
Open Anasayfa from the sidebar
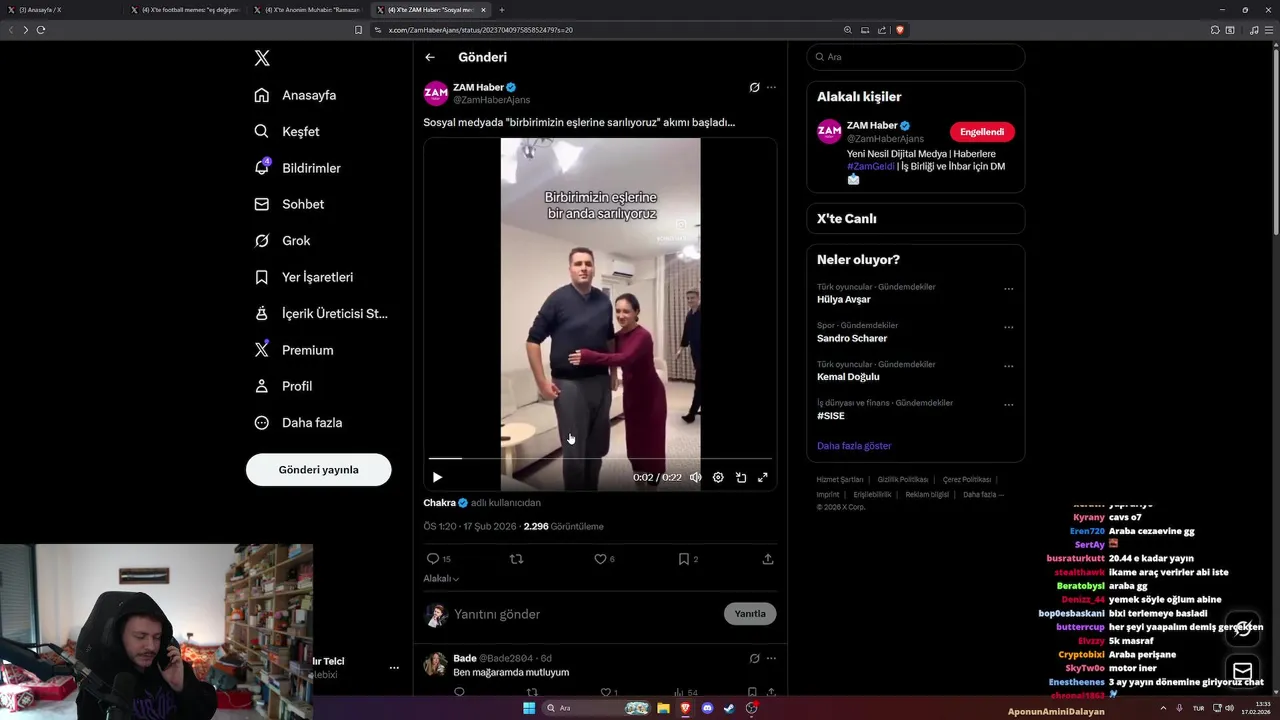point(295,95)
